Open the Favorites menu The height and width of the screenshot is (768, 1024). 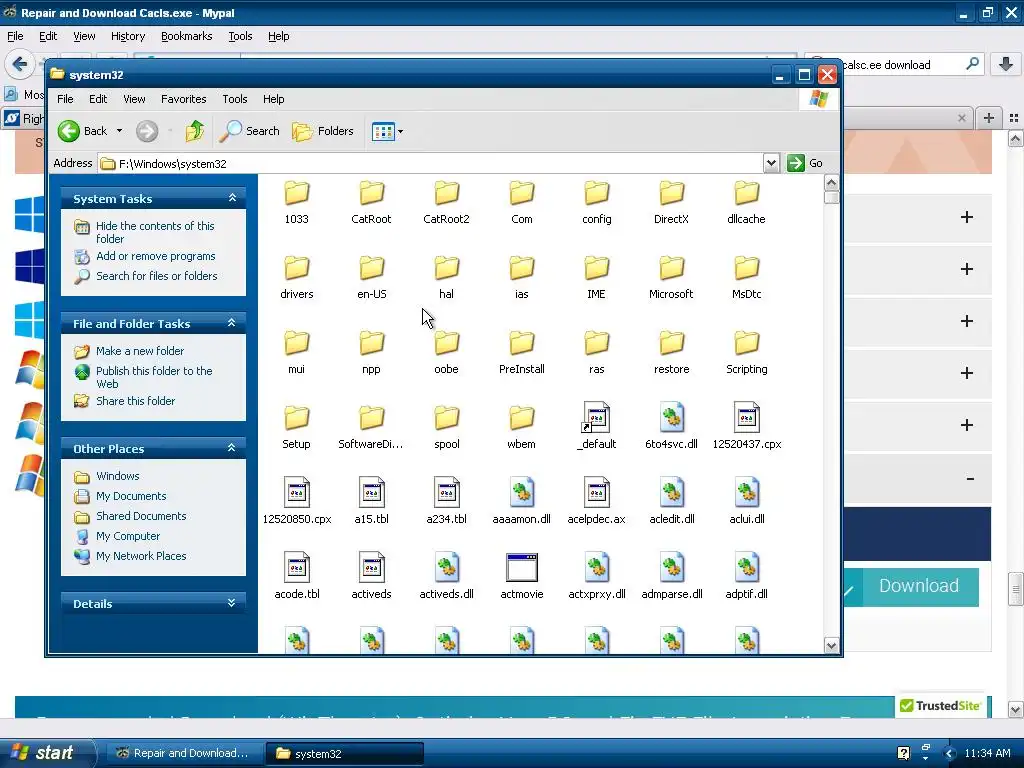(x=184, y=99)
